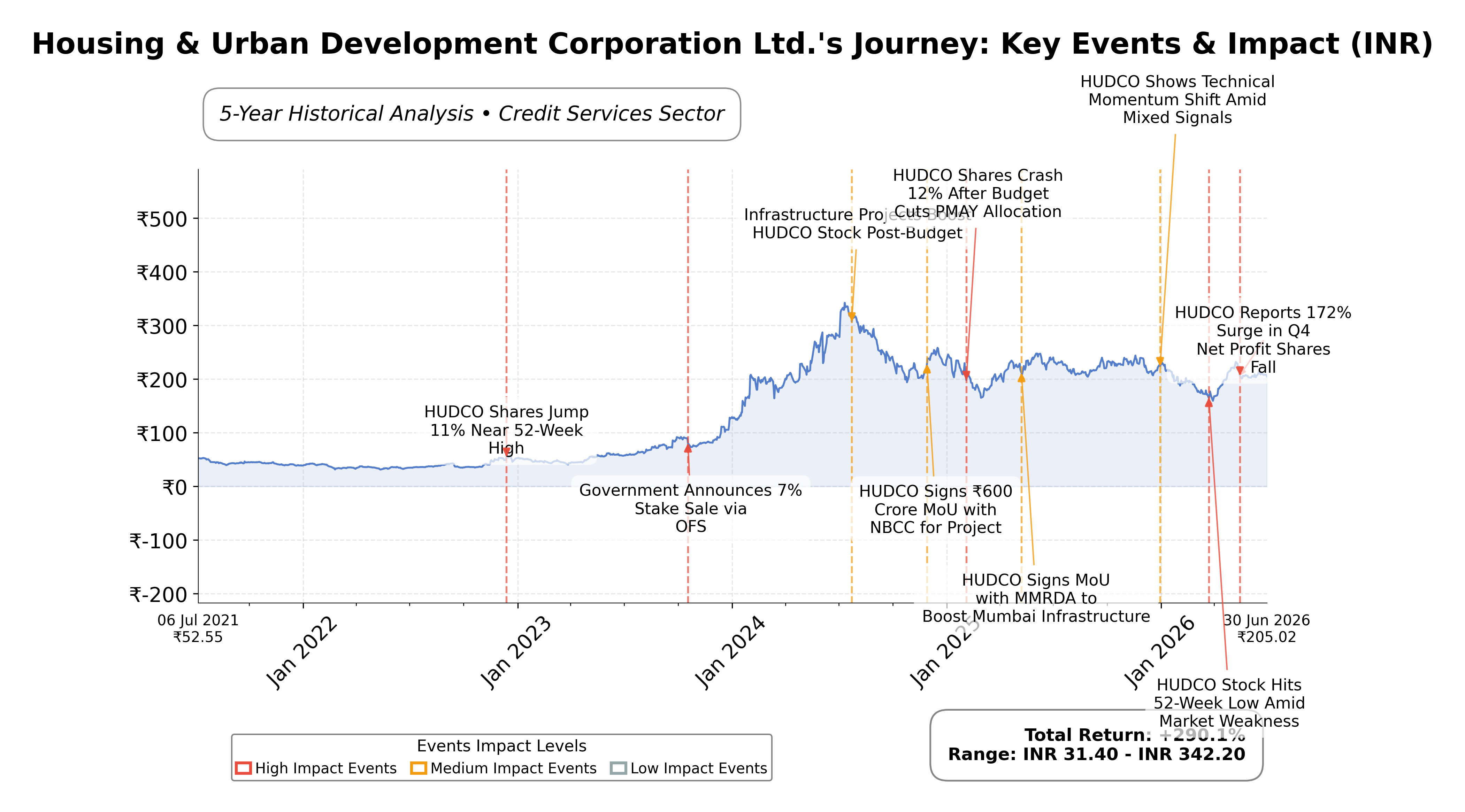Viewport: 1465px width, 812px height.
Task: Click the red High Impact Events legend swatch
Action: click(x=243, y=768)
